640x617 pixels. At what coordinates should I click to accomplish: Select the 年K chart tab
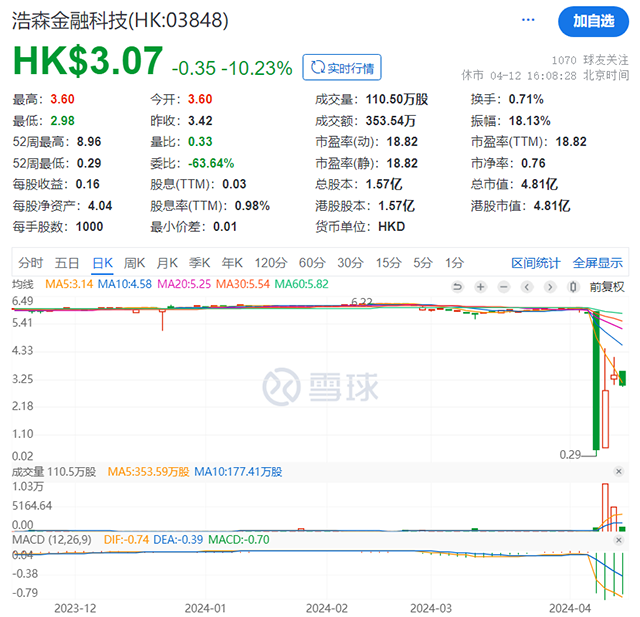pos(232,263)
